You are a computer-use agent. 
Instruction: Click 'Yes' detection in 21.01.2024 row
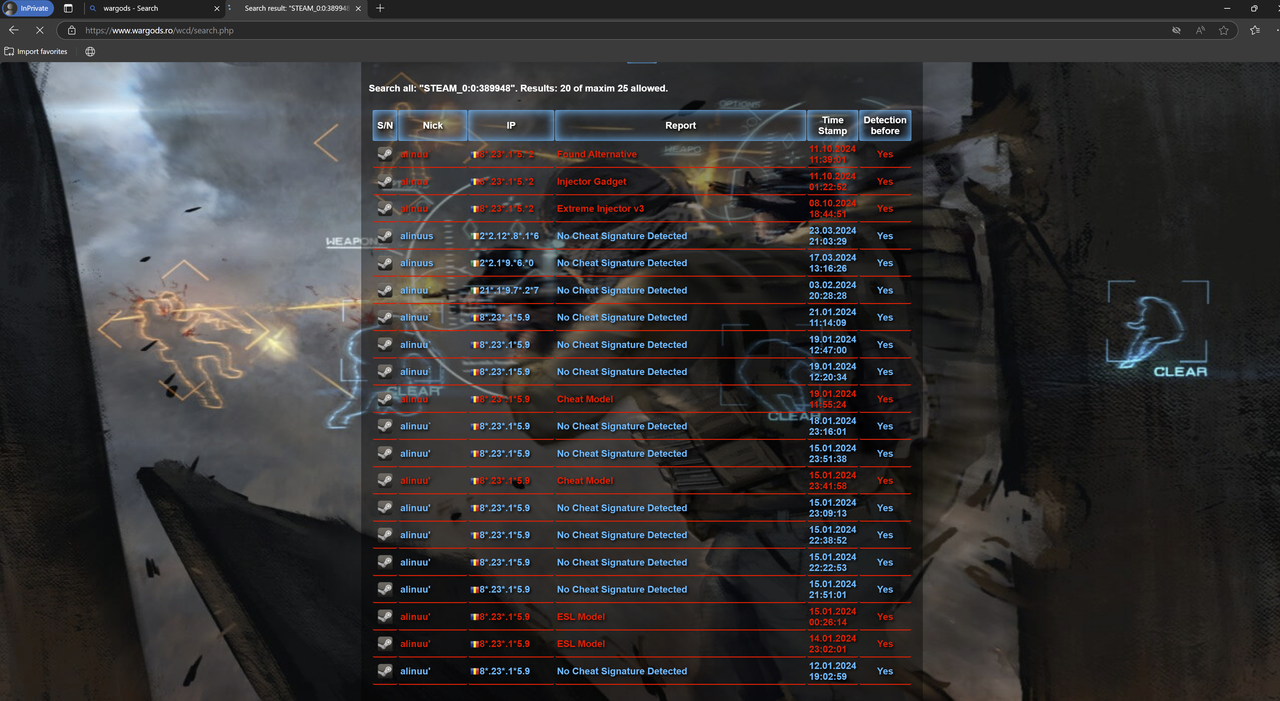click(885, 317)
